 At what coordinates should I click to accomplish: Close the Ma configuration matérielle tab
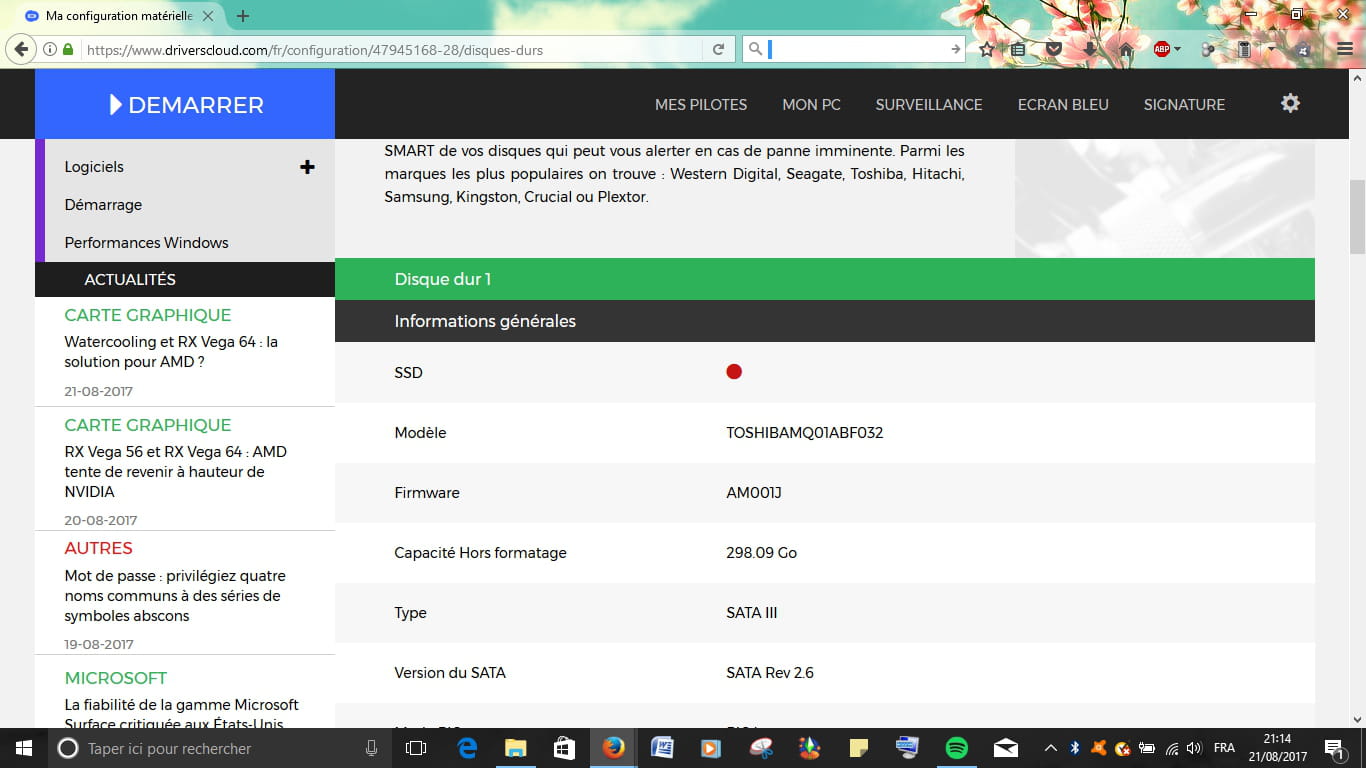pos(208,16)
